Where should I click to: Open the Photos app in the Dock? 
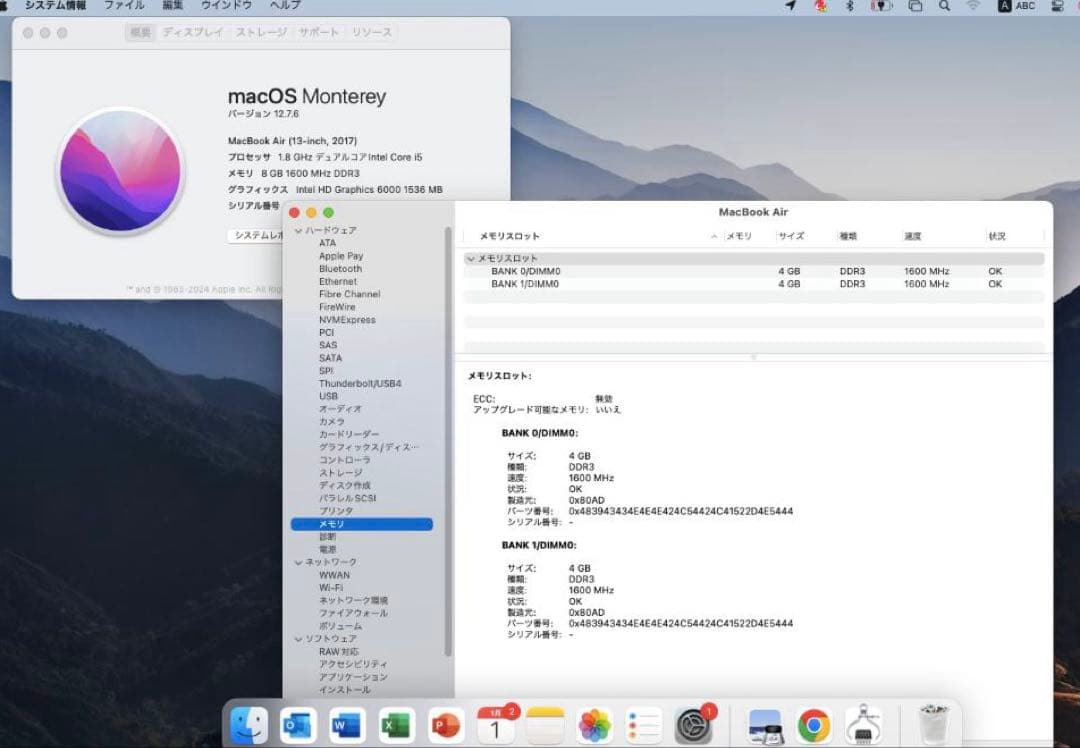(x=594, y=725)
